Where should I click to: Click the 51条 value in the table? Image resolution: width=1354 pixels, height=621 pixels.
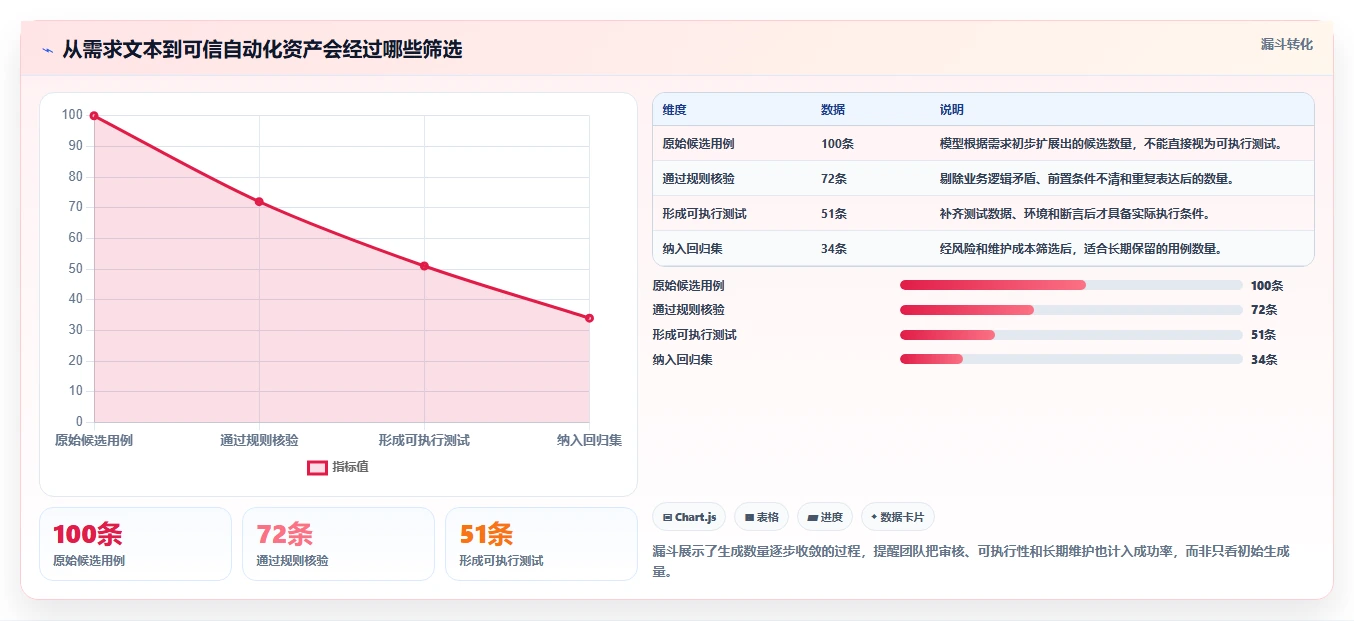tap(834, 214)
